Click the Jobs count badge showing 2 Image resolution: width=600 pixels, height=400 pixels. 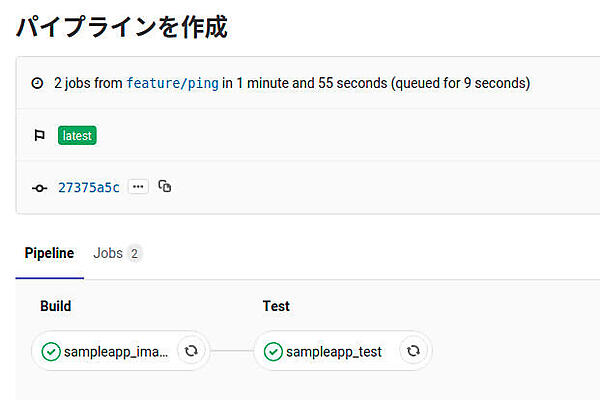click(x=135, y=253)
